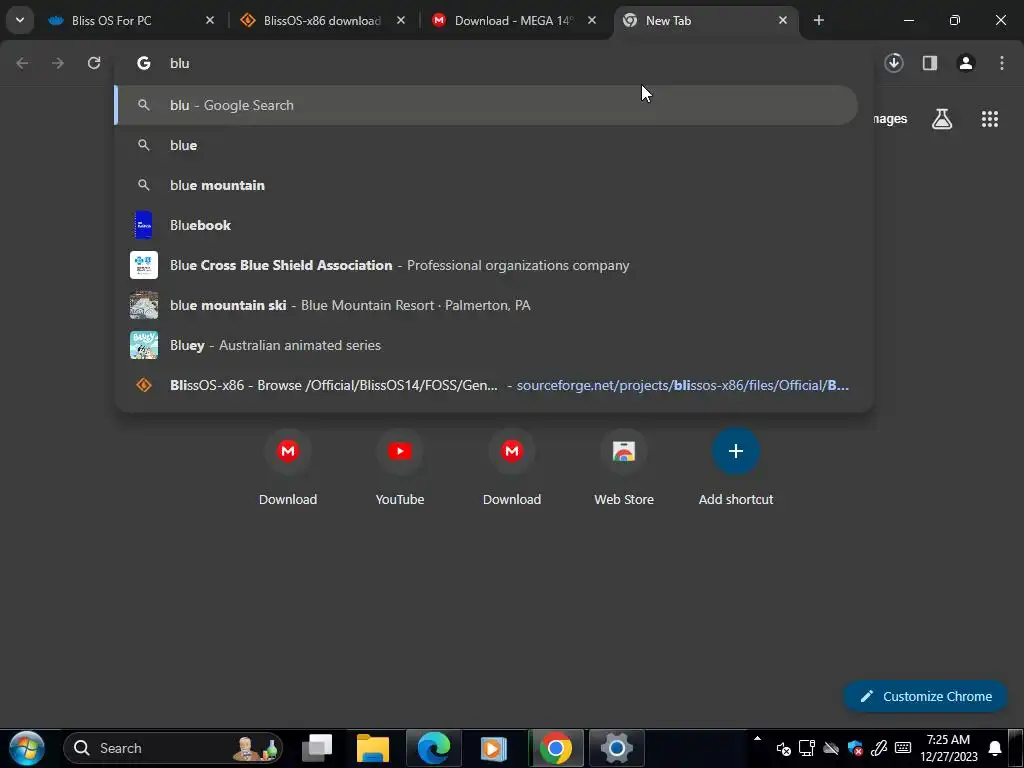Open the touch keyboard tray icon
Viewport: 1024px width, 768px height.
[x=903, y=748]
